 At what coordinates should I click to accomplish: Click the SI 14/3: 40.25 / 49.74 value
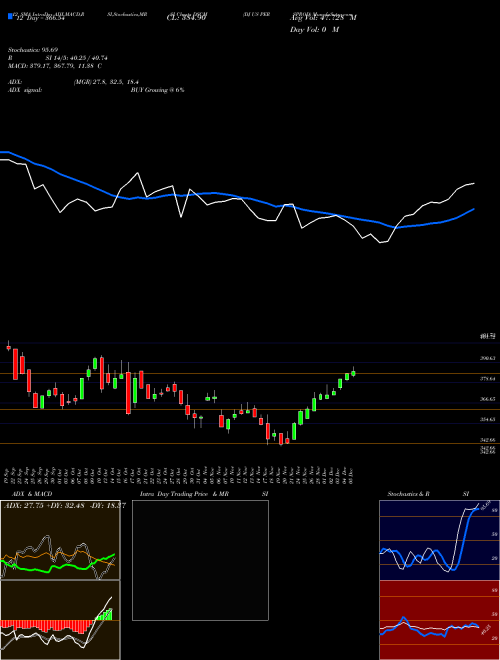77,58
